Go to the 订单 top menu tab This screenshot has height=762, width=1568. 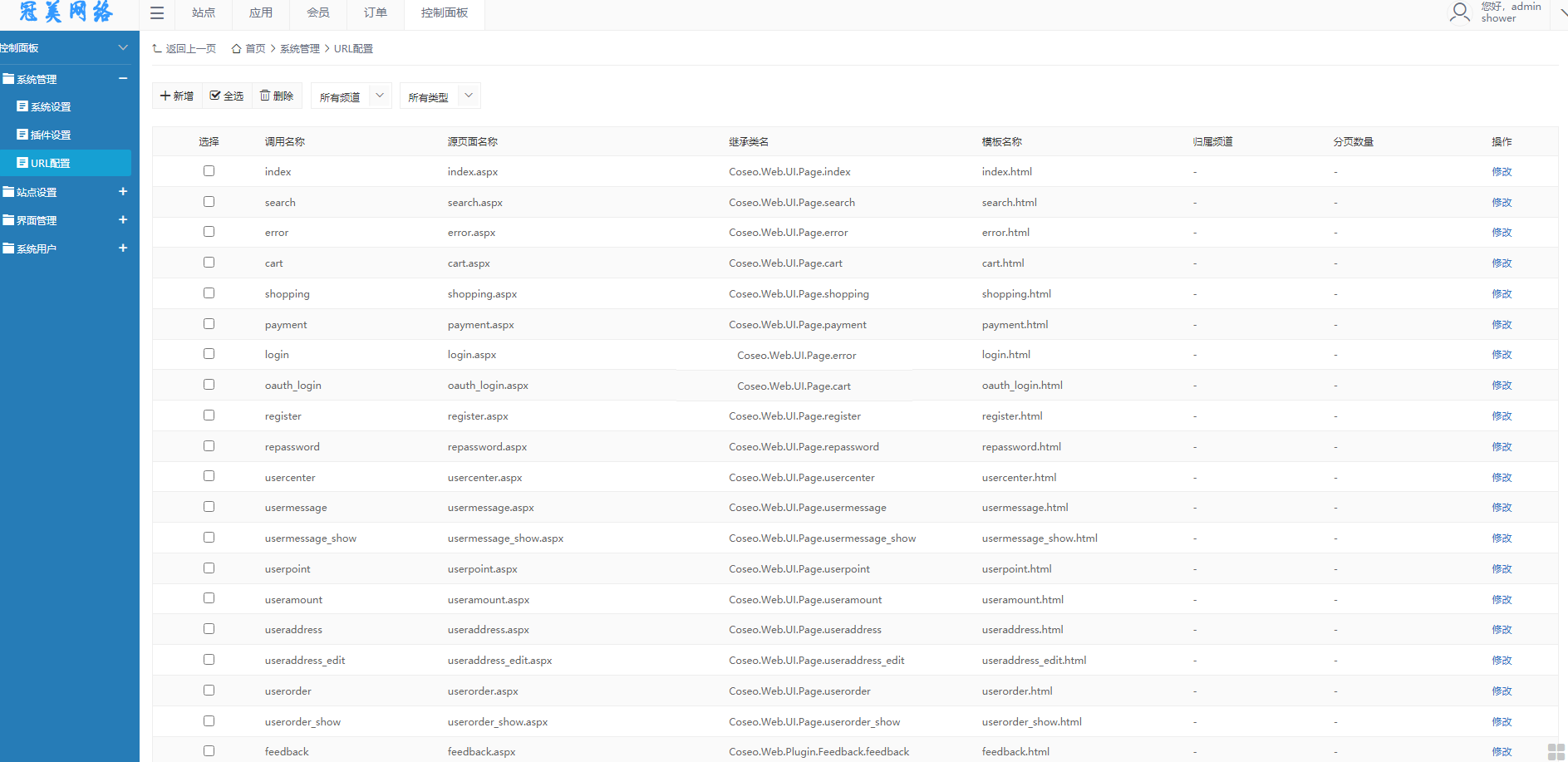(x=375, y=13)
